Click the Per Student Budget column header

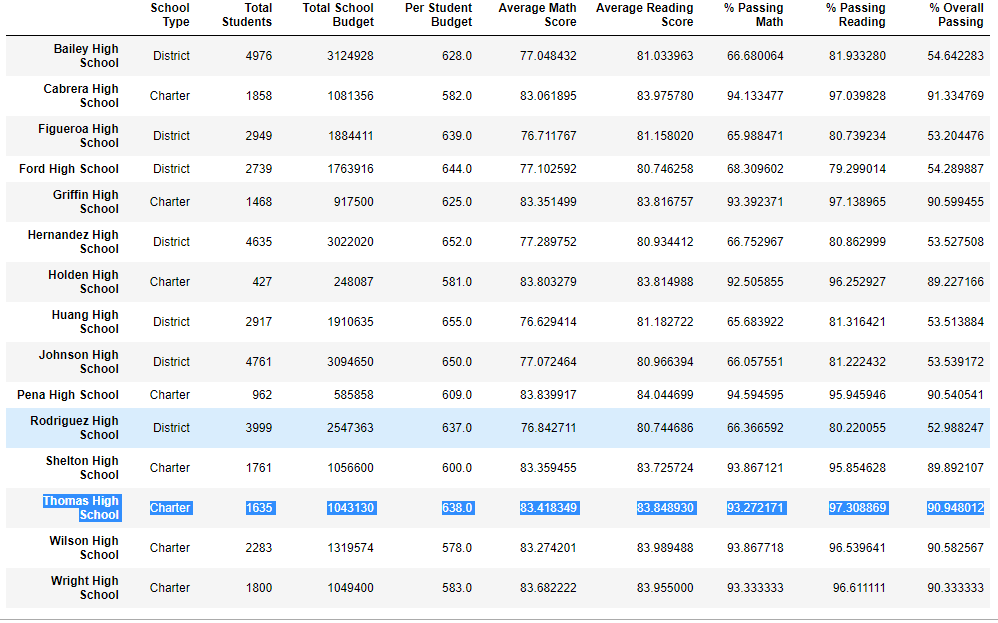click(439, 15)
